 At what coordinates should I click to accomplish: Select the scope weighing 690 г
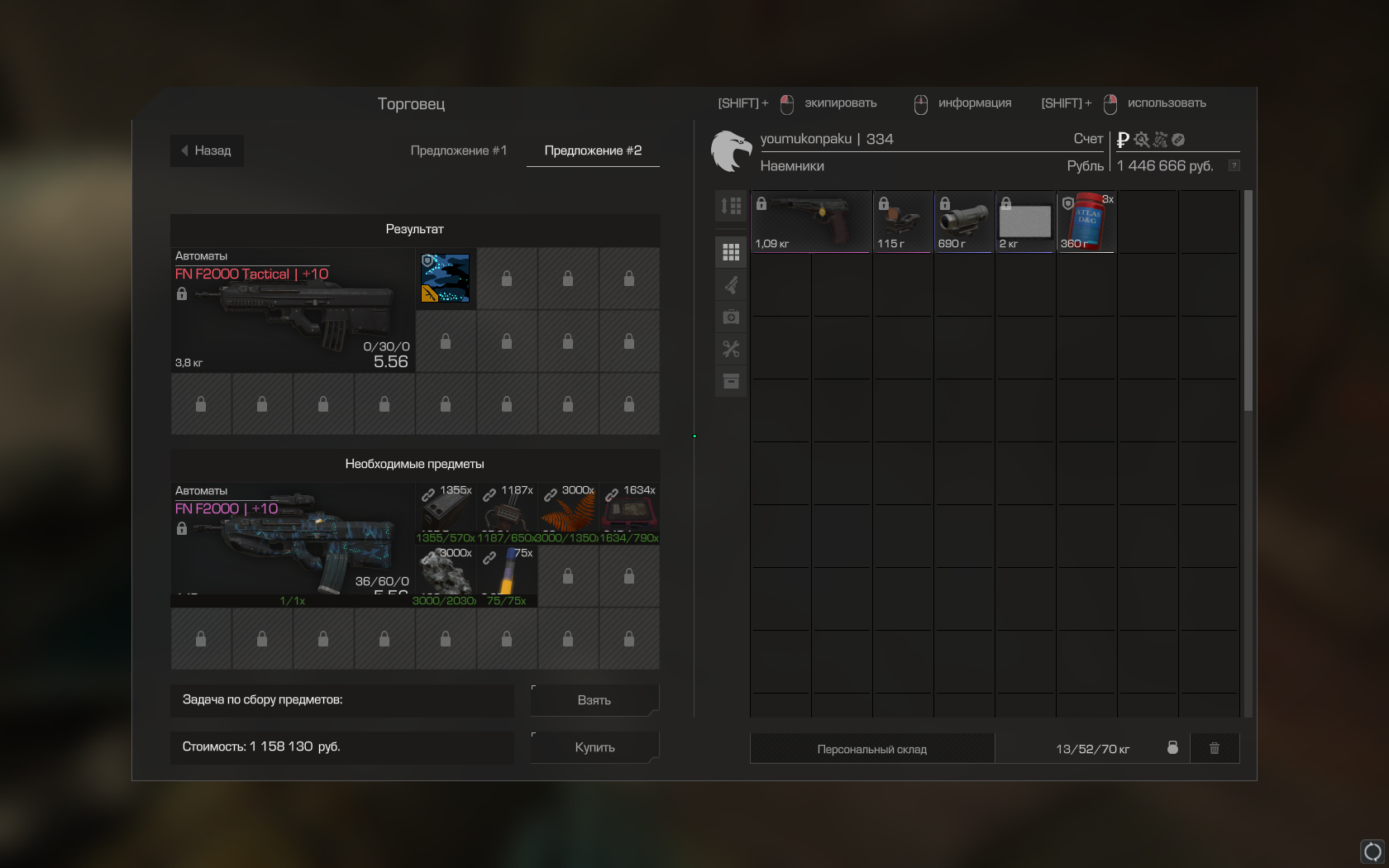click(964, 222)
